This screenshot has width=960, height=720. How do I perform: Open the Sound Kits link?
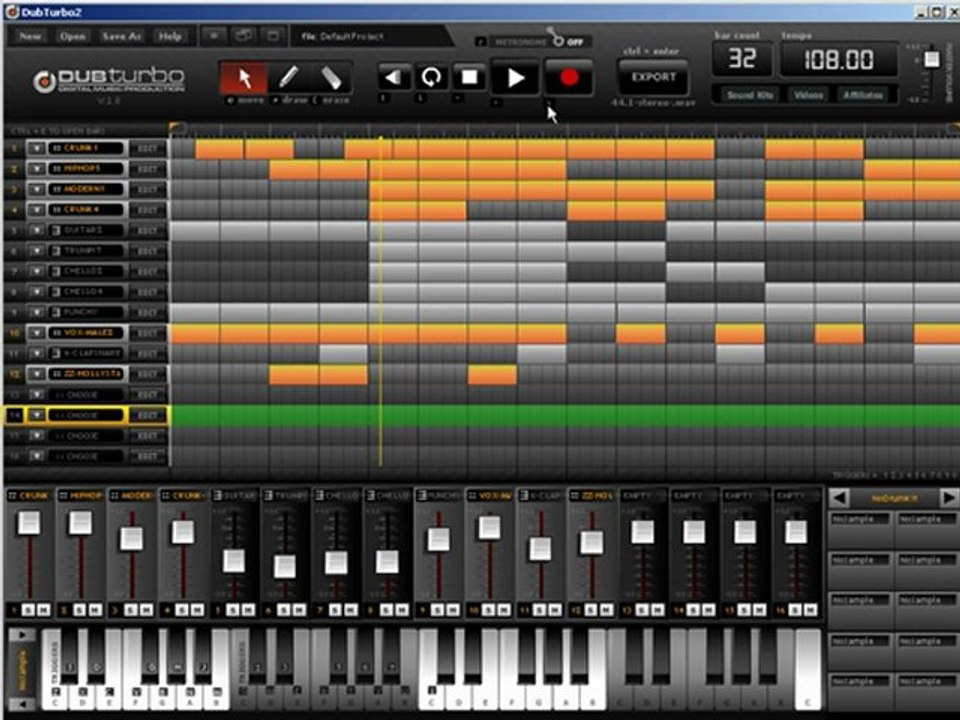[749, 95]
